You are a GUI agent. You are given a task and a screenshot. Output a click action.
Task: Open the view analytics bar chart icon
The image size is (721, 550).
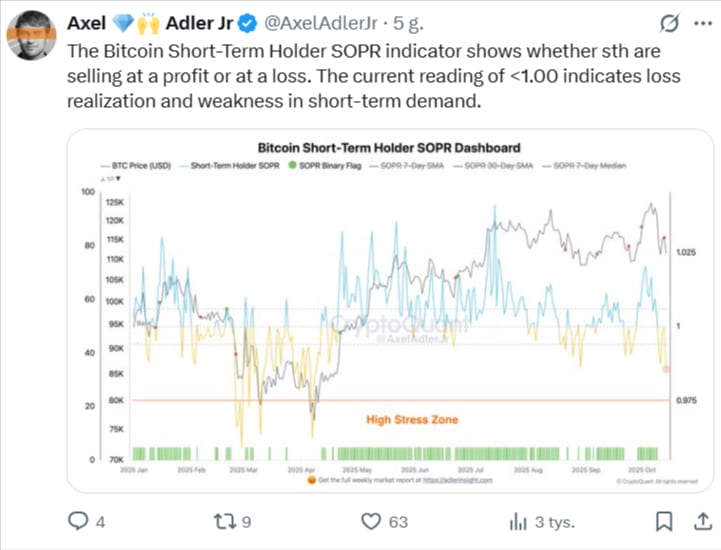click(518, 521)
